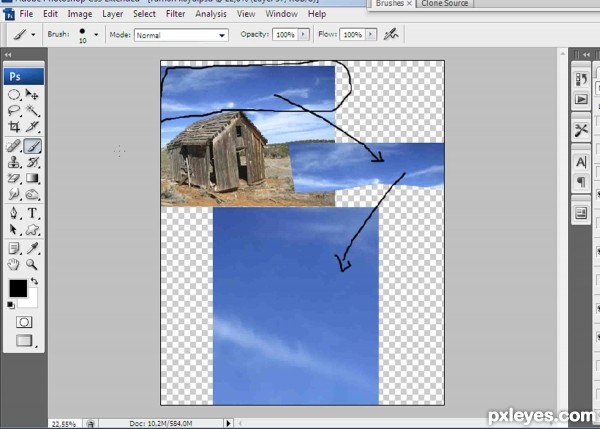Select the Eyedropper tool
Viewport: 600px width, 429px height.
pos(32,248)
